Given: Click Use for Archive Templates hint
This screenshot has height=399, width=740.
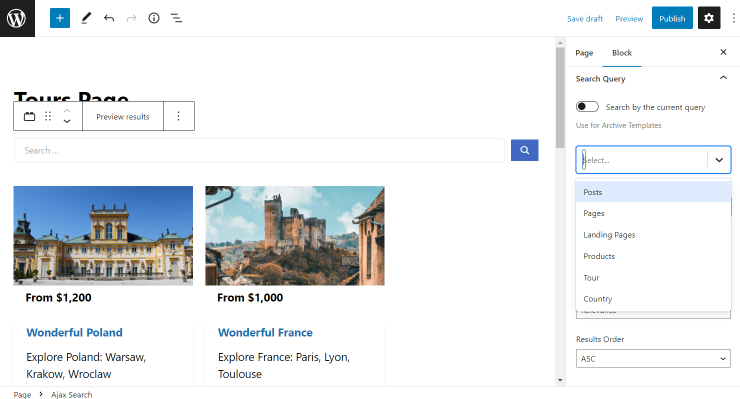Looking at the screenshot, I should 618,125.
